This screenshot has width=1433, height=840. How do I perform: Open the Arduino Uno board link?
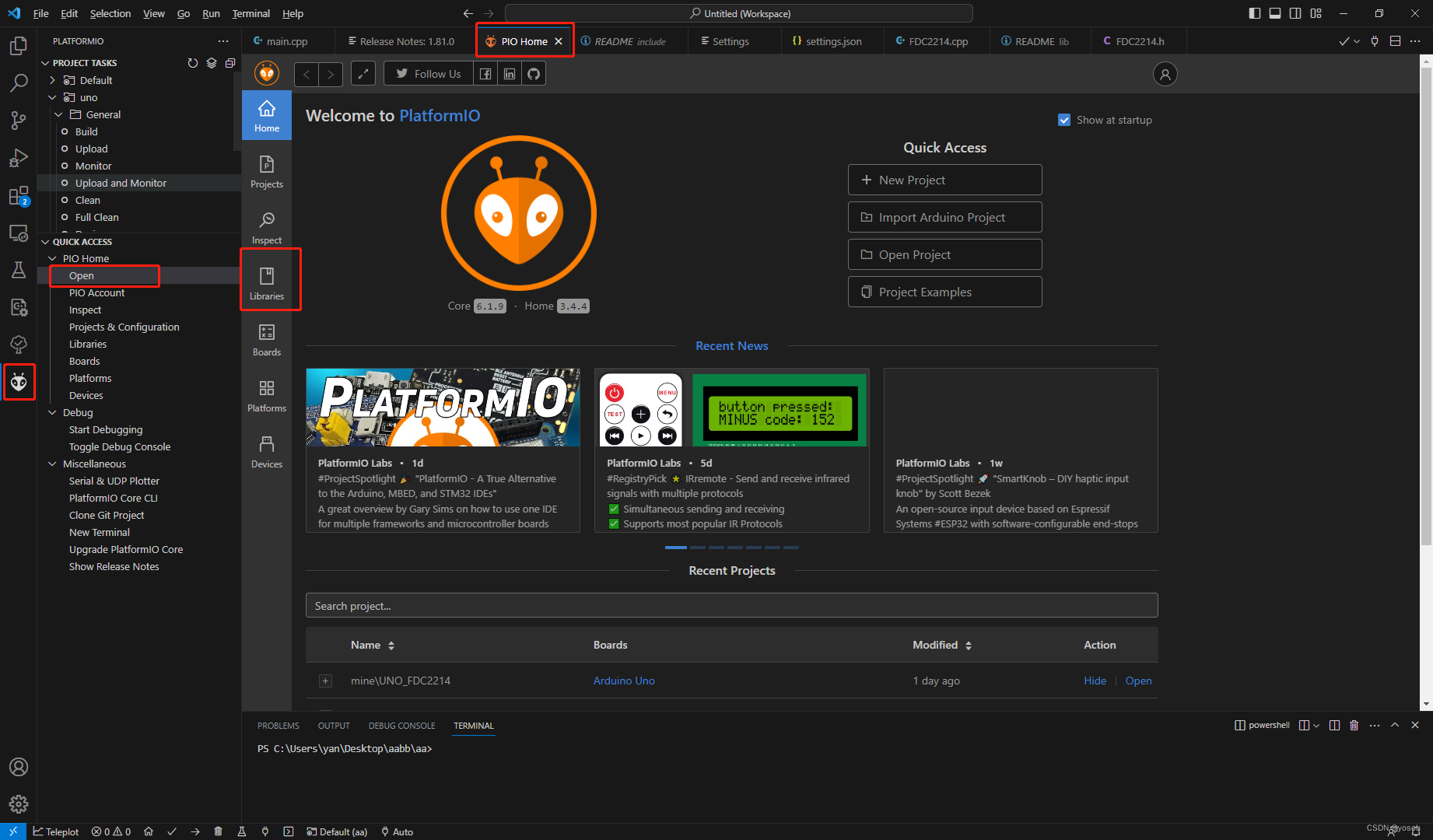click(624, 681)
